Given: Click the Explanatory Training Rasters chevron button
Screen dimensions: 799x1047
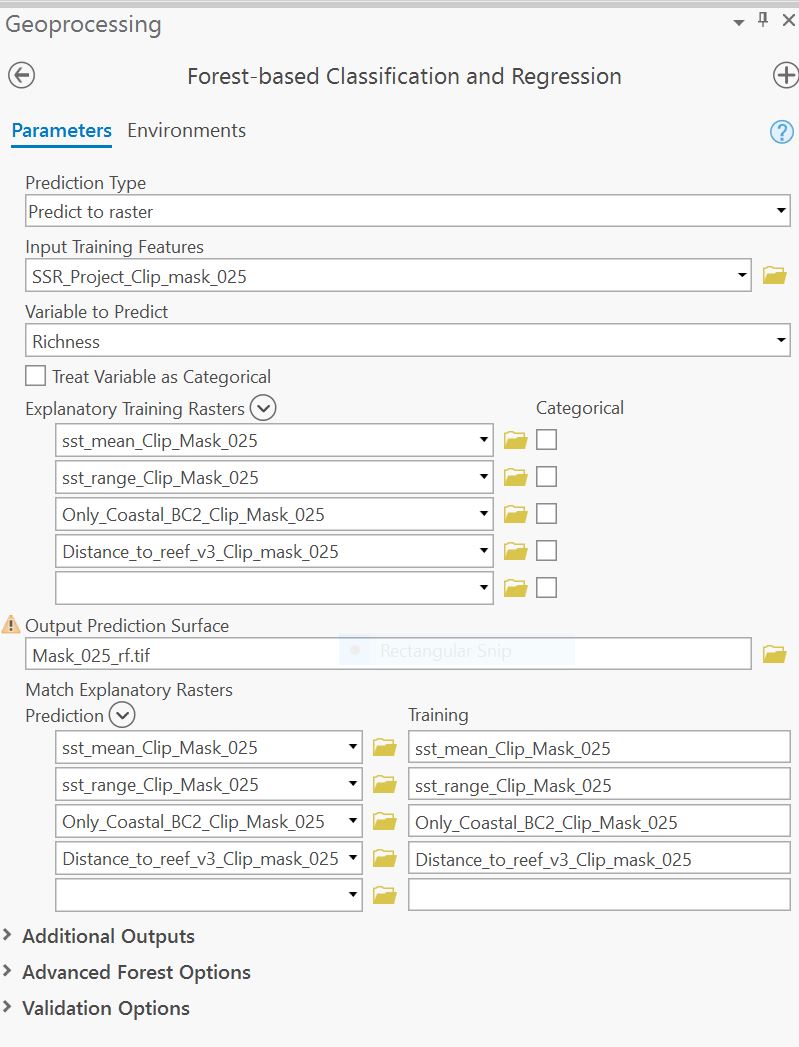Looking at the screenshot, I should [x=263, y=408].
